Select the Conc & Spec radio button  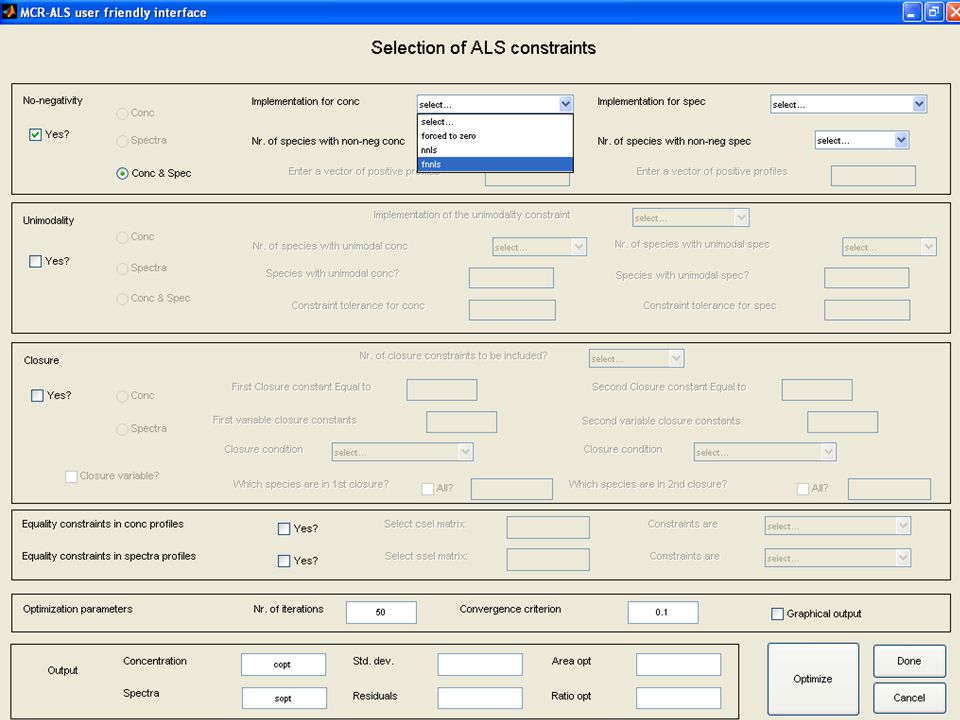(x=122, y=173)
